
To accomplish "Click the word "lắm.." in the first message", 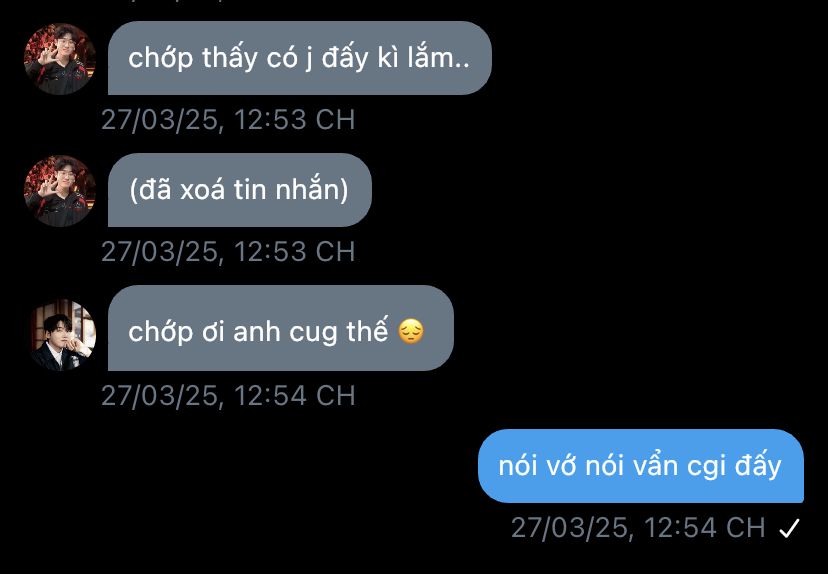I will pos(438,58).
